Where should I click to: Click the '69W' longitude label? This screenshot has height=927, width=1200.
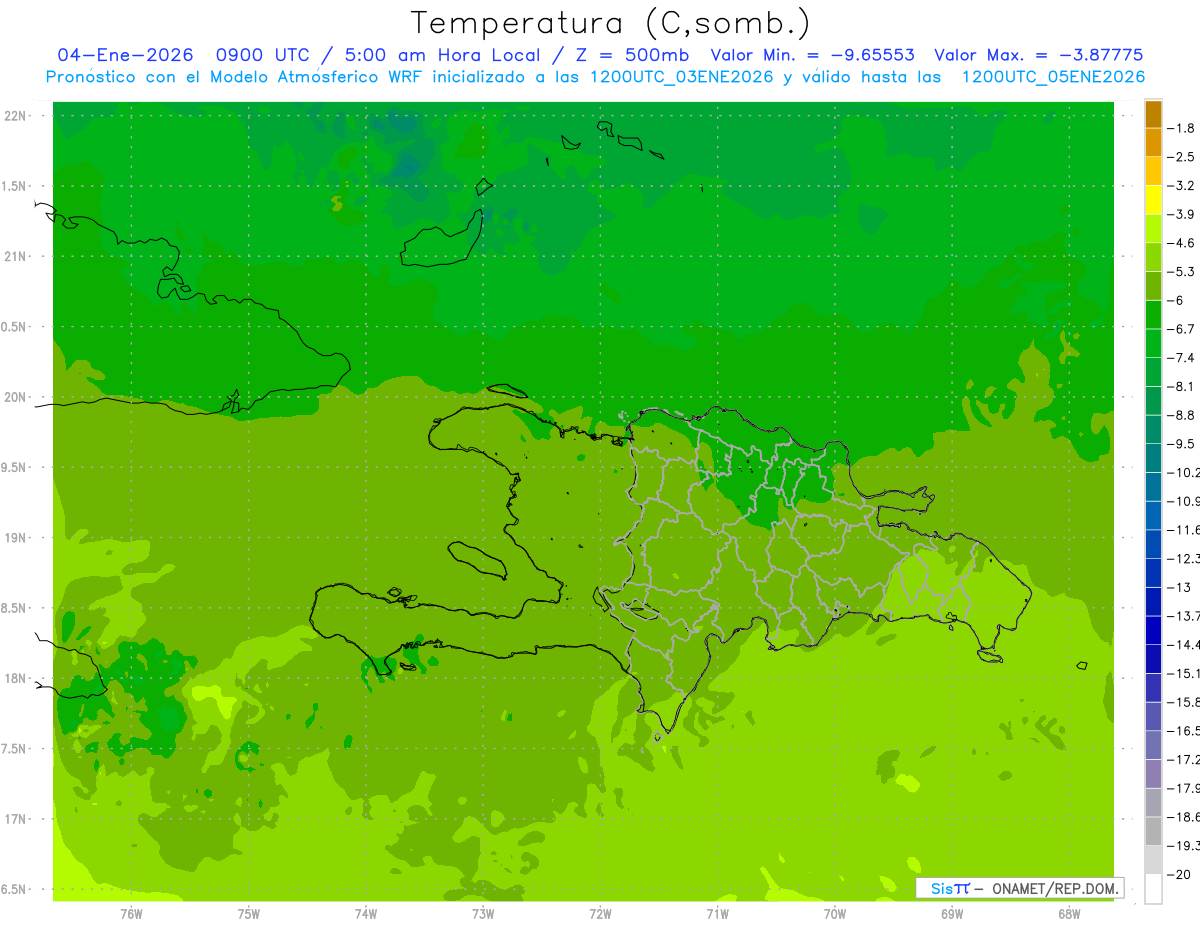click(x=952, y=913)
